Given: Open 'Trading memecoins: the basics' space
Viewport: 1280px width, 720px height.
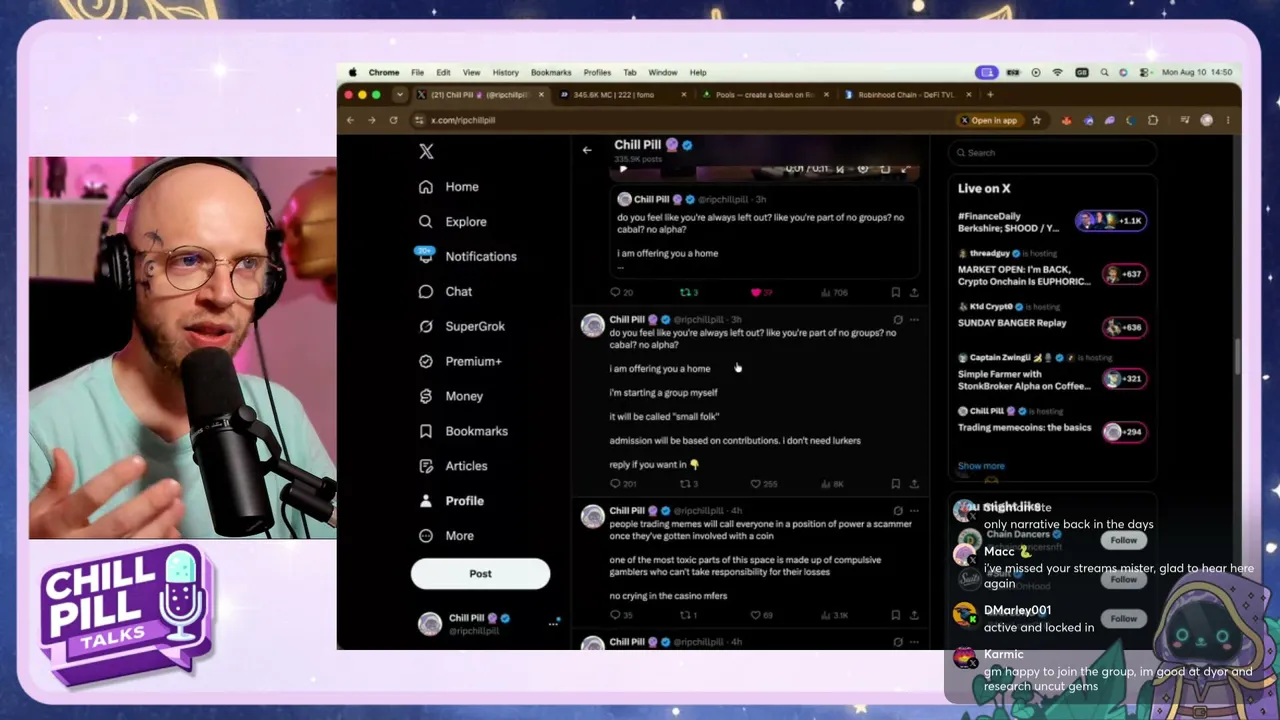Looking at the screenshot, I should (x=1052, y=422).
